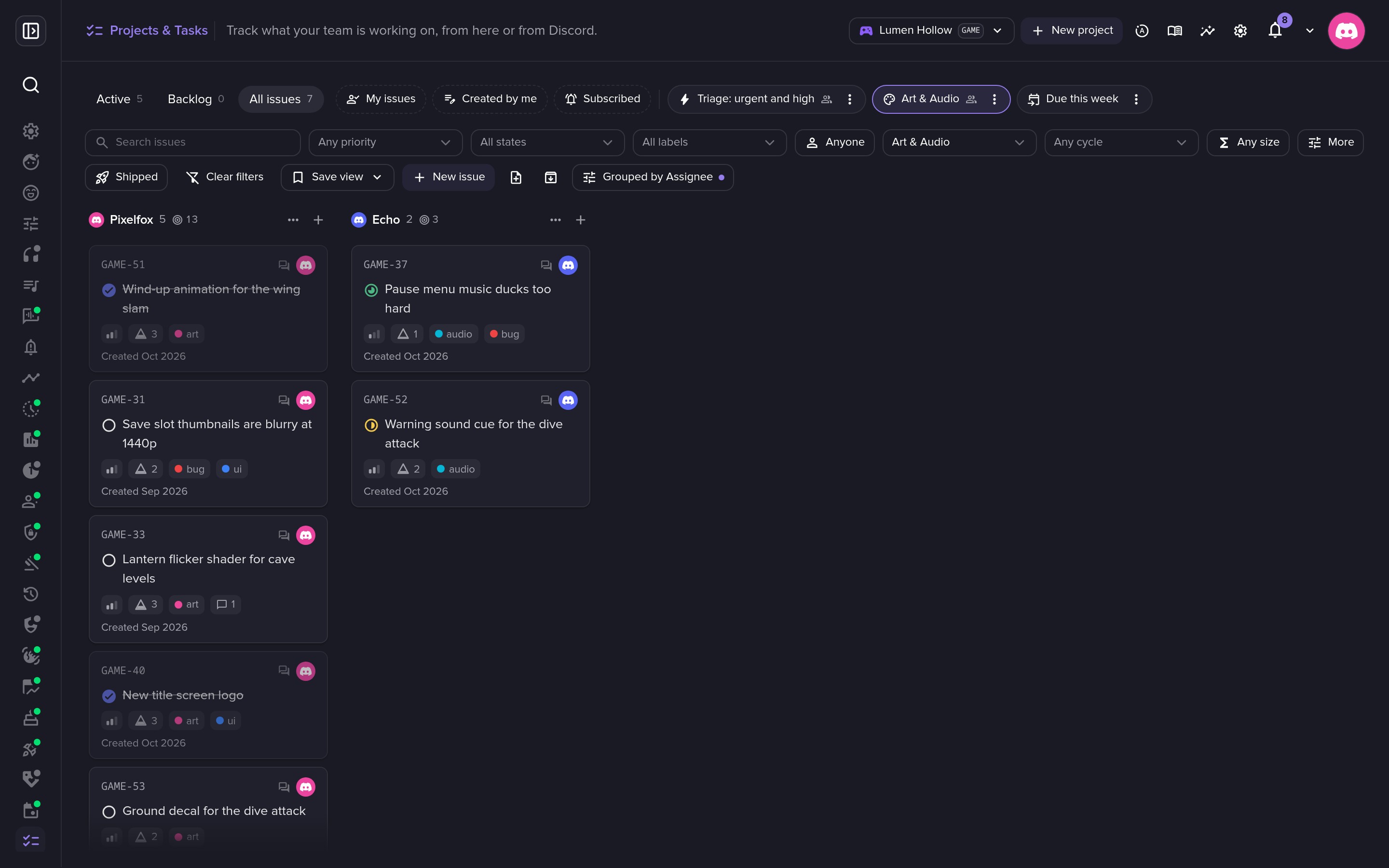Open comments on GAME-37 card
This screenshot has width=1389, height=868.
click(x=546, y=265)
